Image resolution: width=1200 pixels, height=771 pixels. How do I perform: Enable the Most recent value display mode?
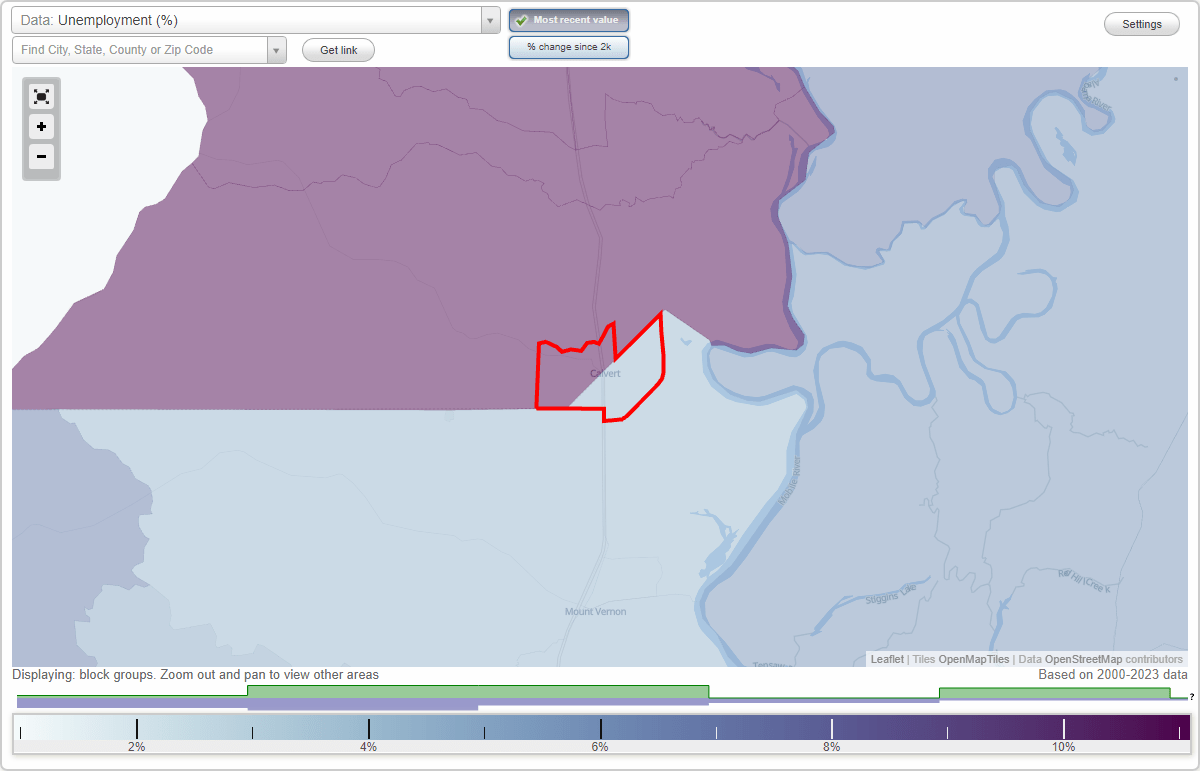point(569,19)
